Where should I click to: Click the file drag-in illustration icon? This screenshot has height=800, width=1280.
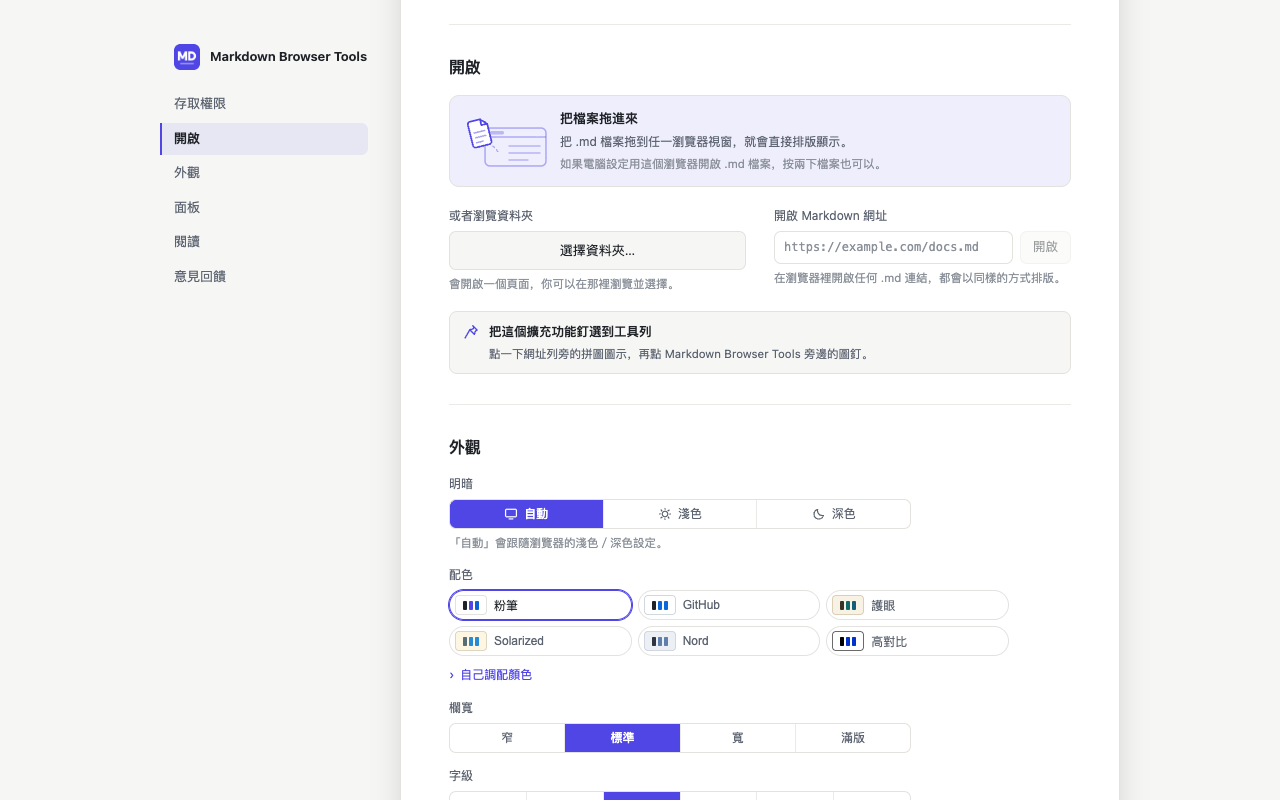point(507,142)
